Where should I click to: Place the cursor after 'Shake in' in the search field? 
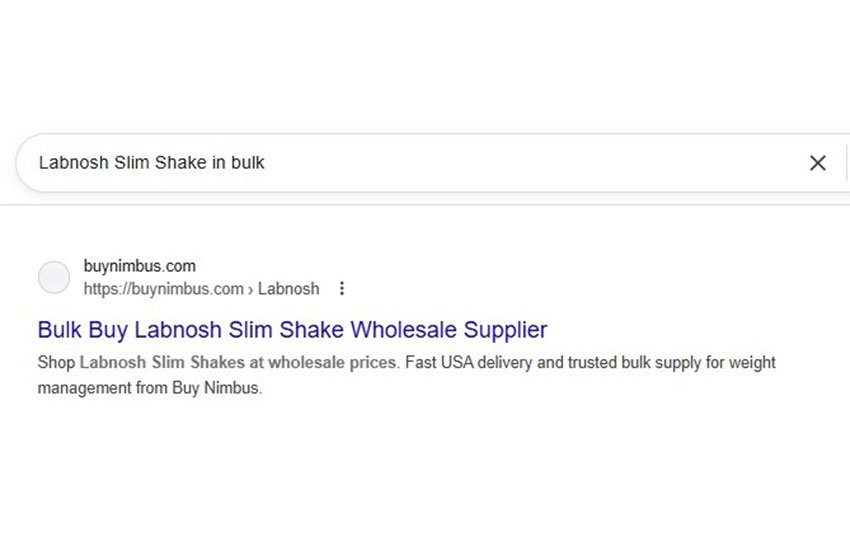(227, 162)
